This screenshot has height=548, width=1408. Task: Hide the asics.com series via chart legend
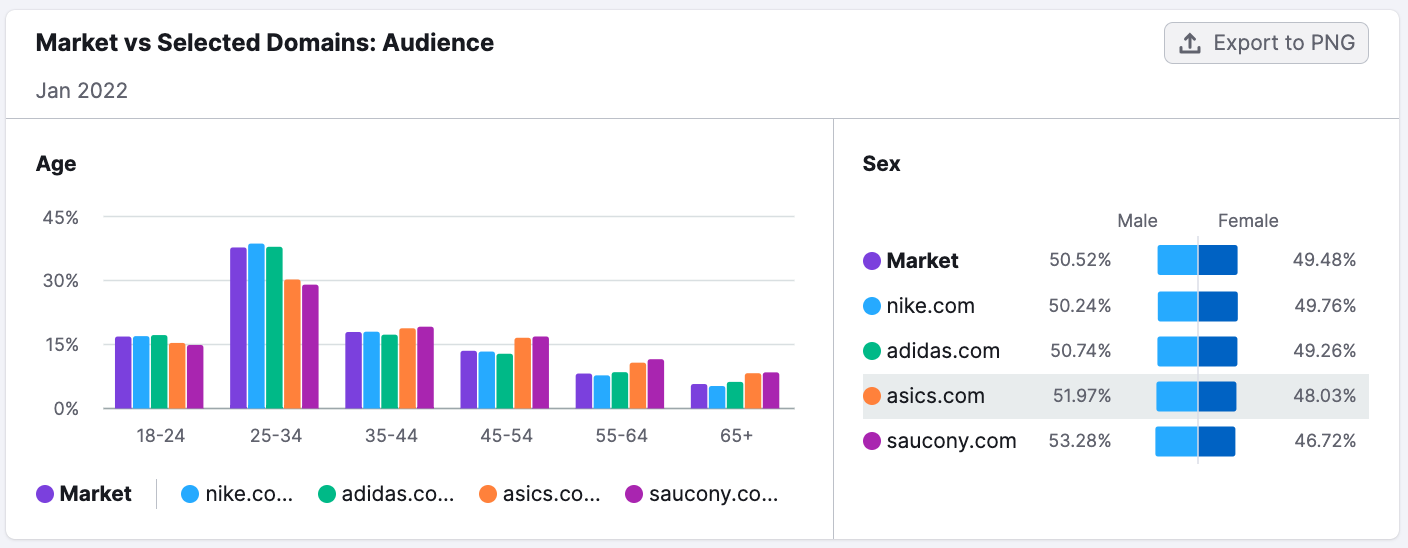coord(541,494)
